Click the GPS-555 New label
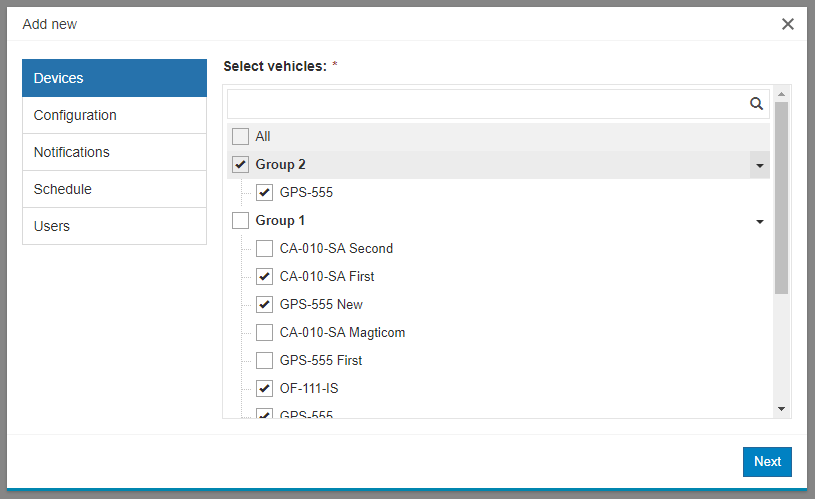Image resolution: width=815 pixels, height=499 pixels. 321,305
